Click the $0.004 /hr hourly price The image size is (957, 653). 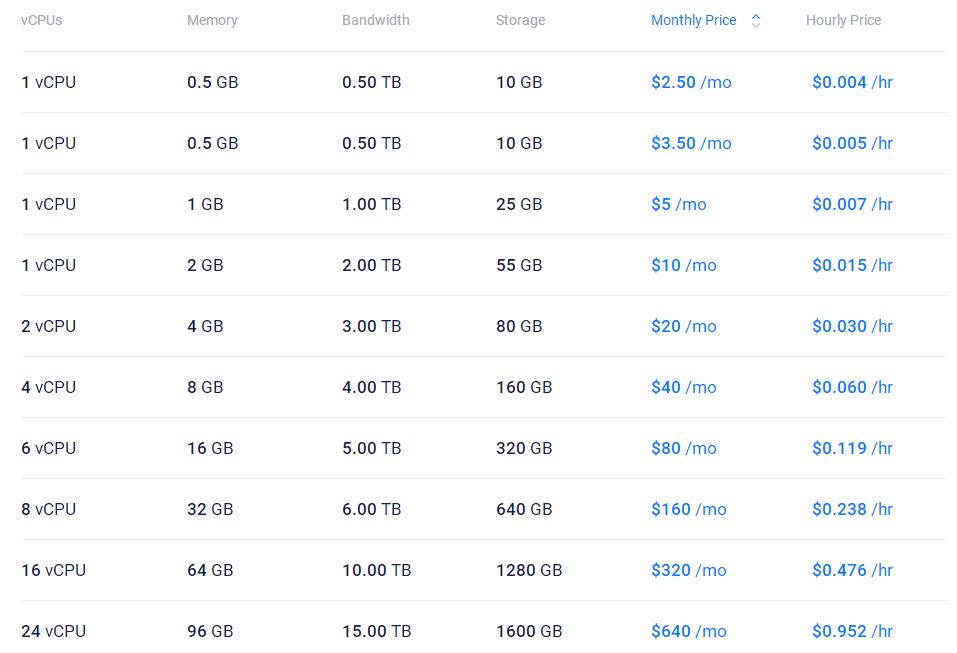(x=852, y=83)
